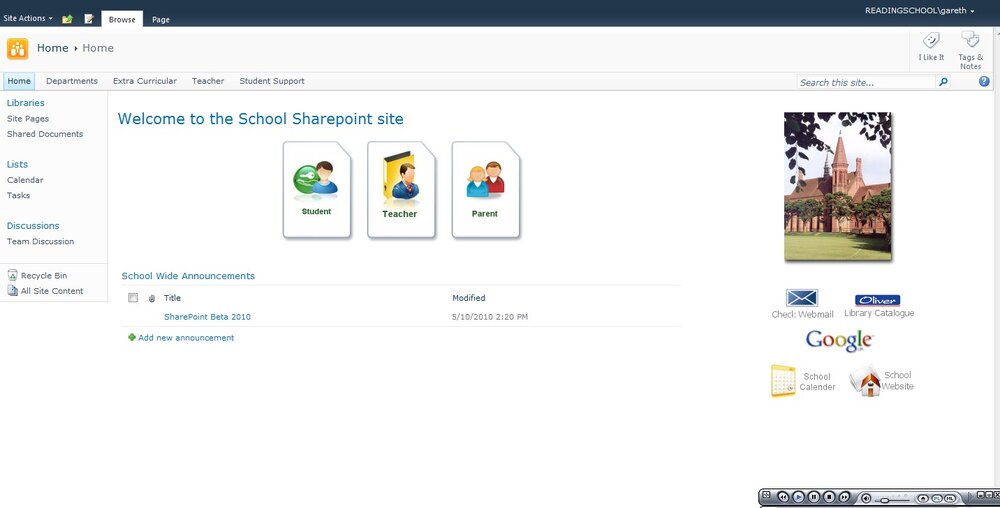Pause the media player
The image size is (1000, 508).
point(814,497)
